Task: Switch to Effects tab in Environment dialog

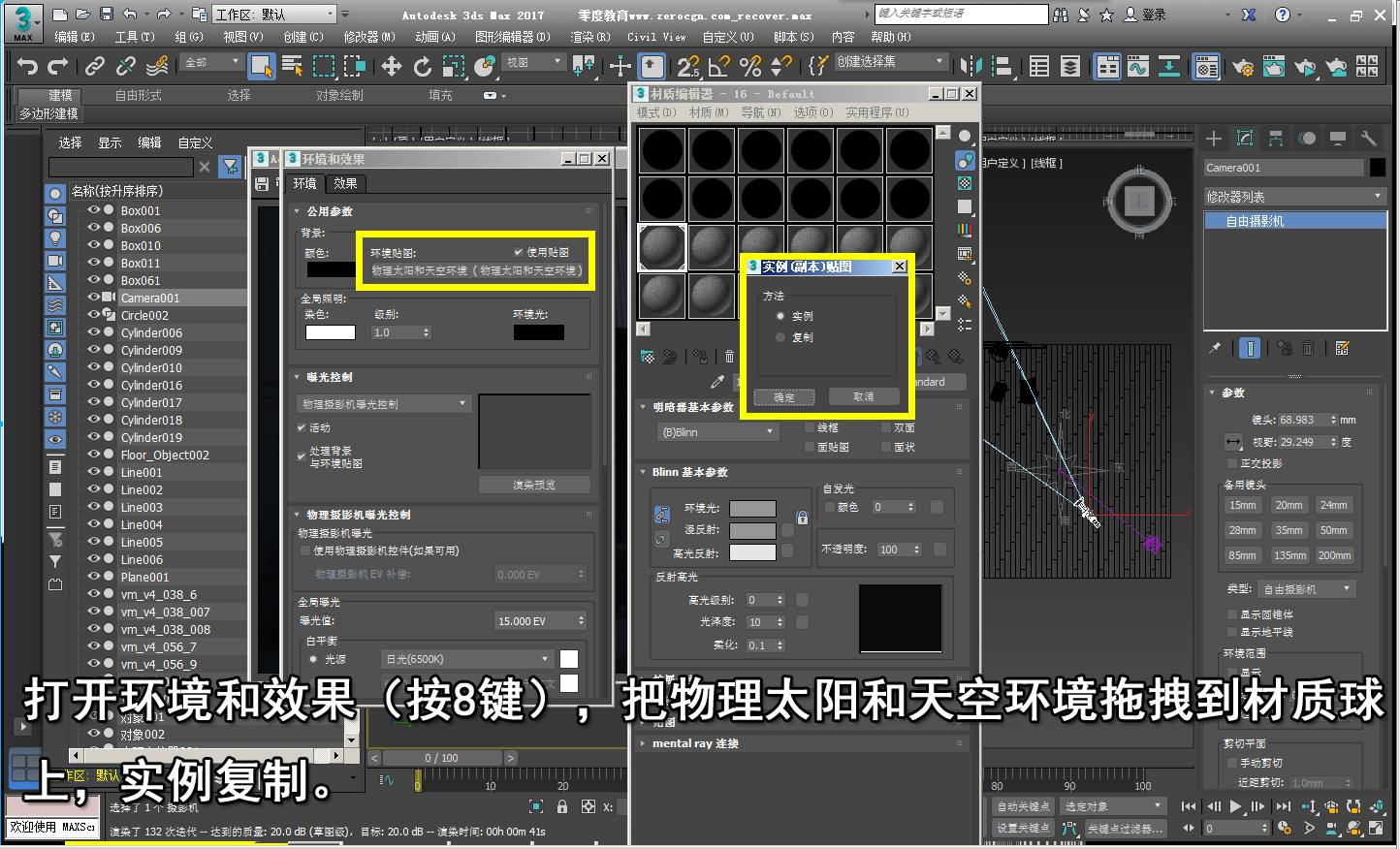Action: 345,183
